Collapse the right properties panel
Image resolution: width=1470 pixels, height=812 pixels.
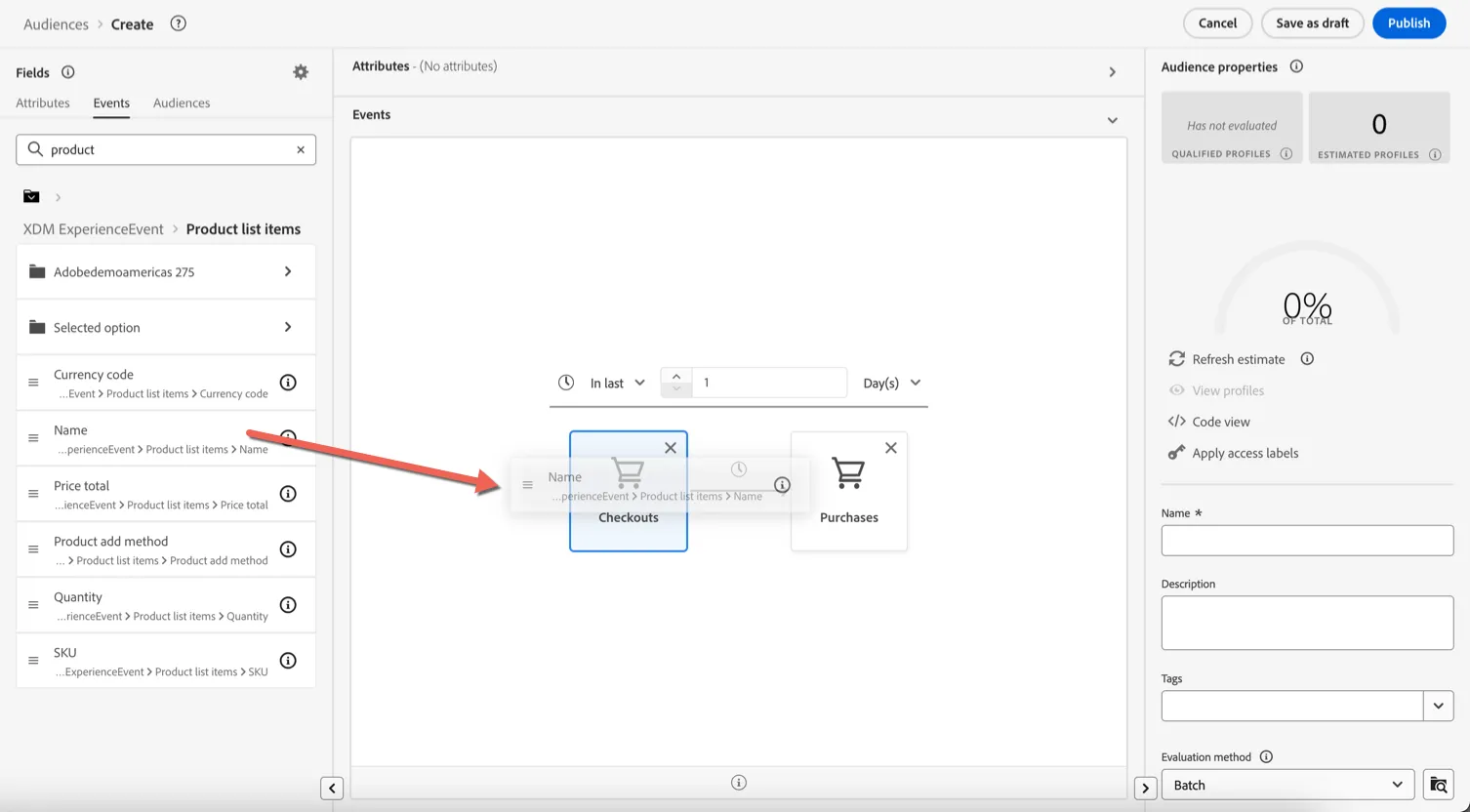[1146, 788]
